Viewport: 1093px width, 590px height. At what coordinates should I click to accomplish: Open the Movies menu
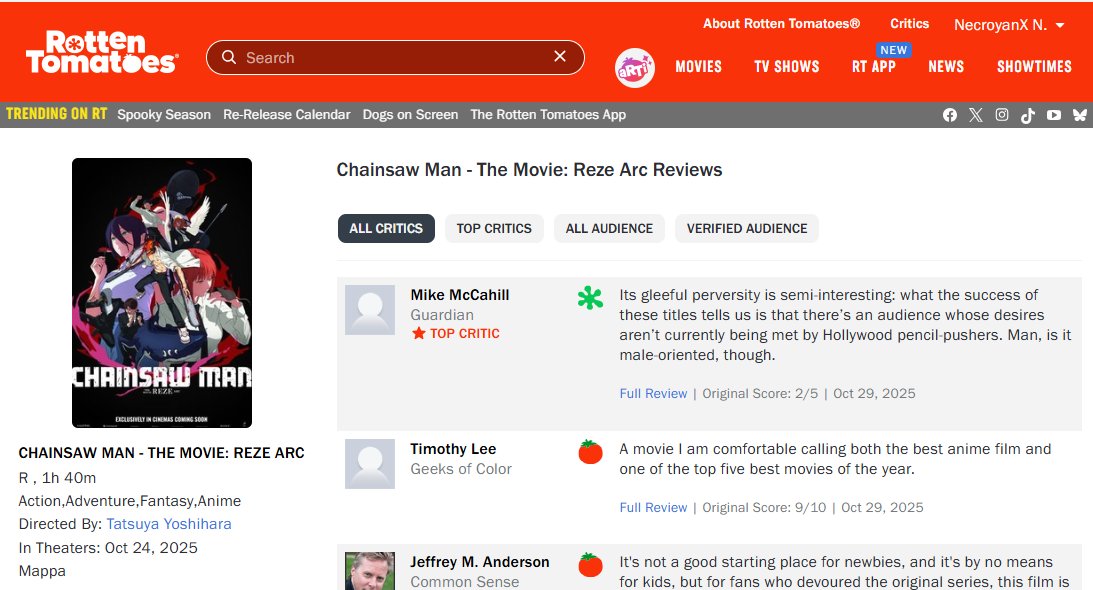[698, 67]
